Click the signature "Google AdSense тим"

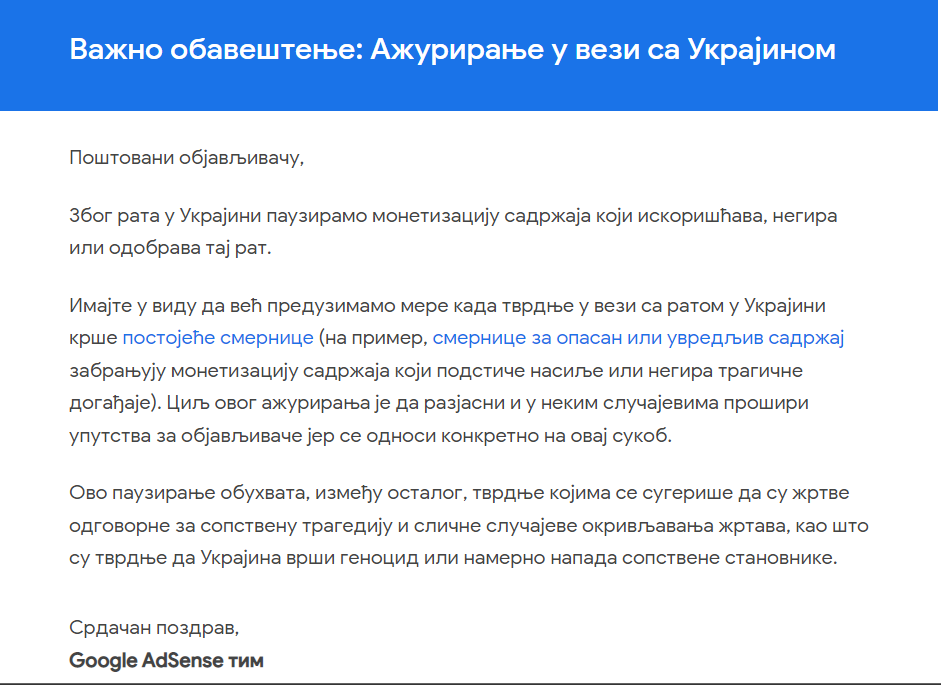(x=166, y=660)
